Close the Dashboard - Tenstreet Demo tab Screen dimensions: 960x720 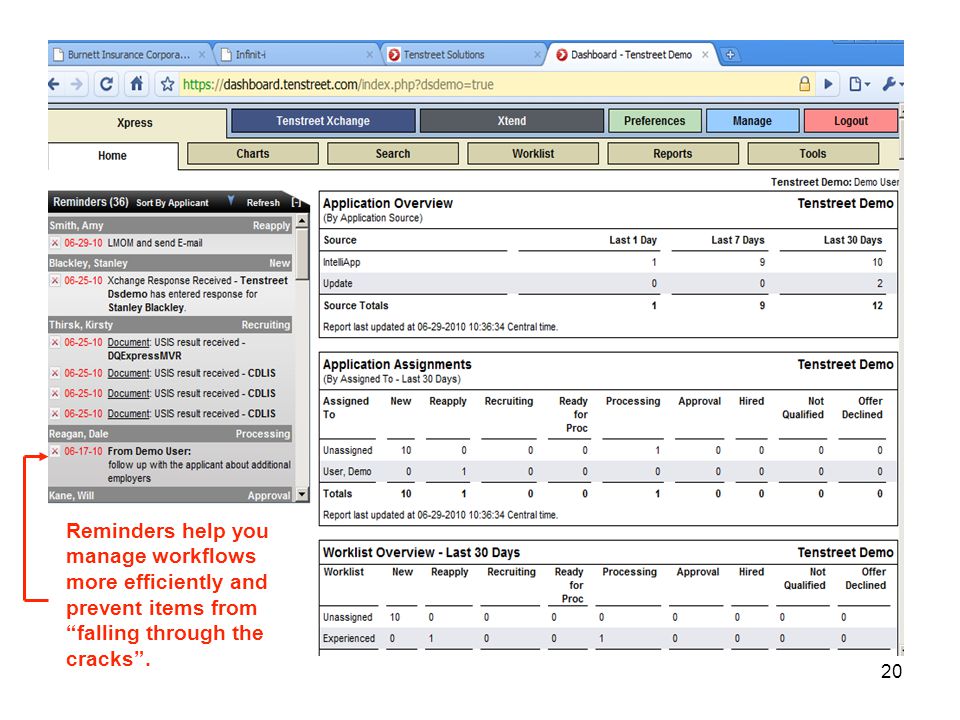coord(705,54)
